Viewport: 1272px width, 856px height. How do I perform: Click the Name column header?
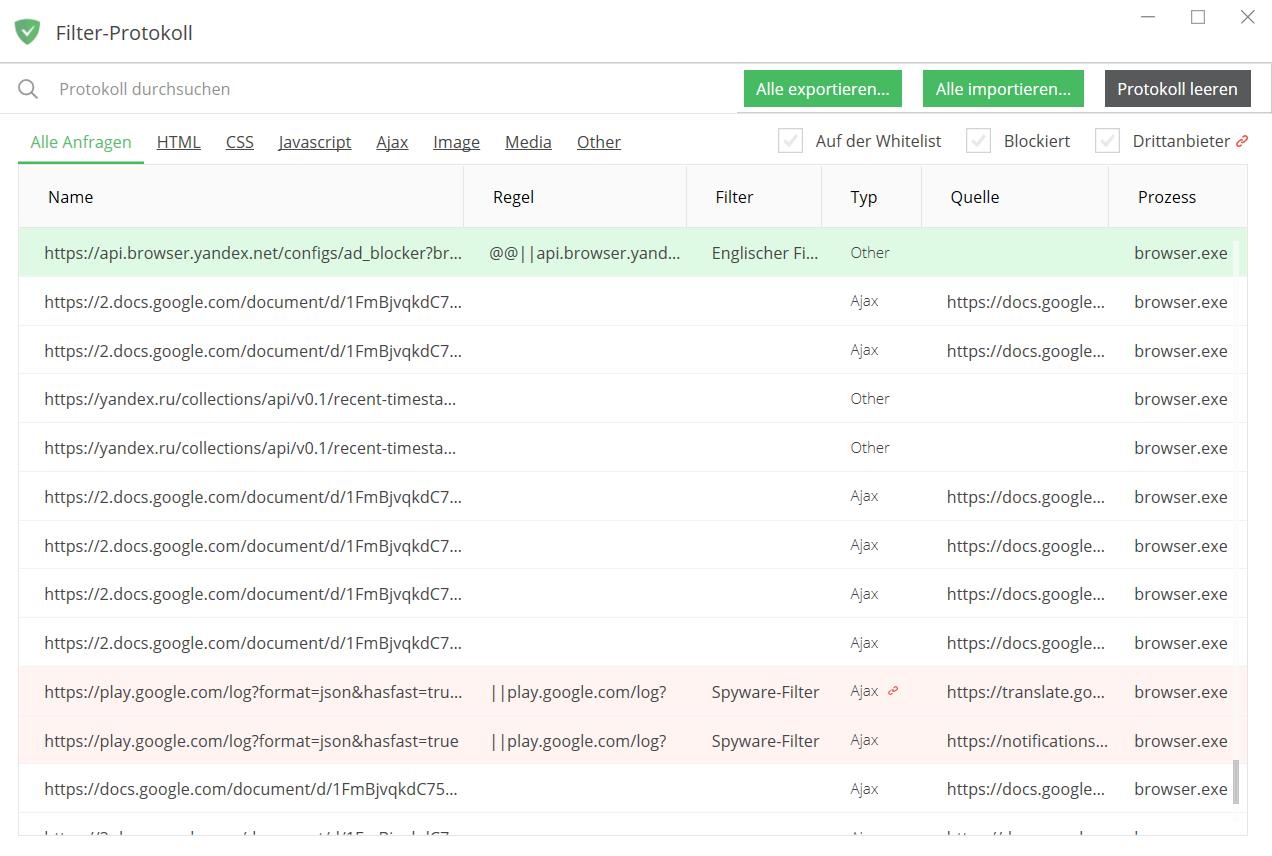tap(241, 197)
